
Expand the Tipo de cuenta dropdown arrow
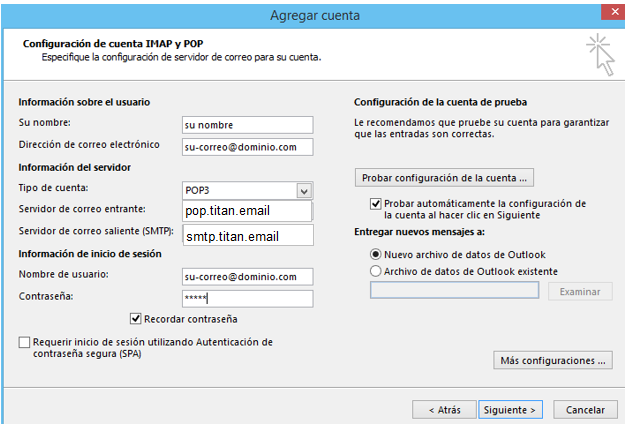click(304, 190)
